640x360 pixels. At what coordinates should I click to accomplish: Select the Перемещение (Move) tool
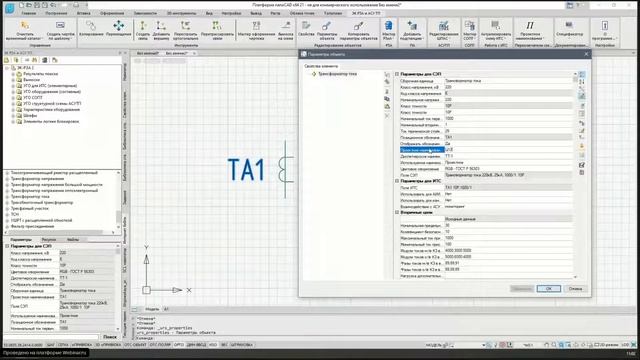coord(119,29)
